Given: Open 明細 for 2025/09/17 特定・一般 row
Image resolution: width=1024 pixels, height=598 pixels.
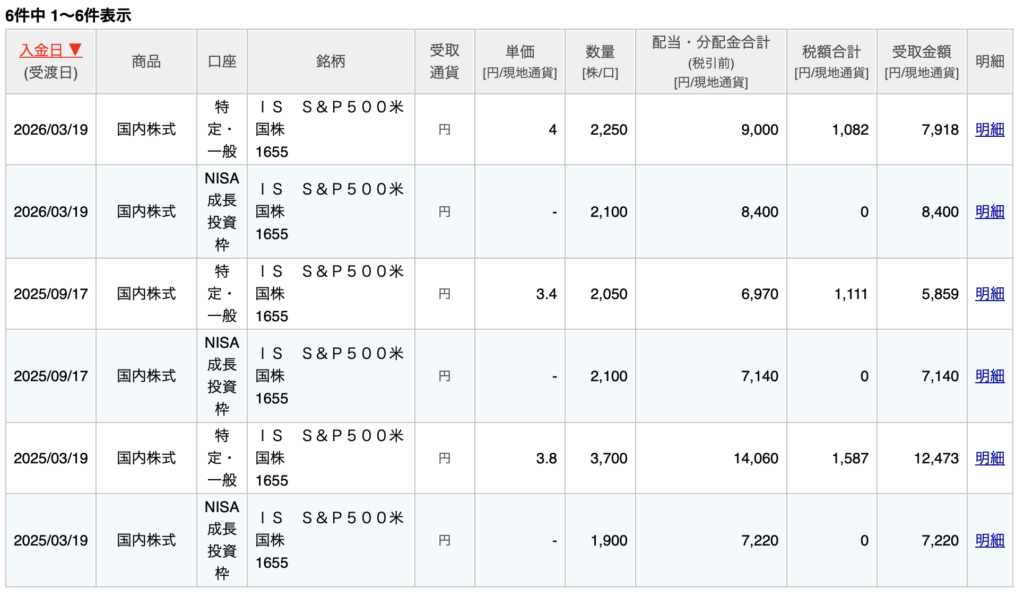Looking at the screenshot, I should 989,294.
